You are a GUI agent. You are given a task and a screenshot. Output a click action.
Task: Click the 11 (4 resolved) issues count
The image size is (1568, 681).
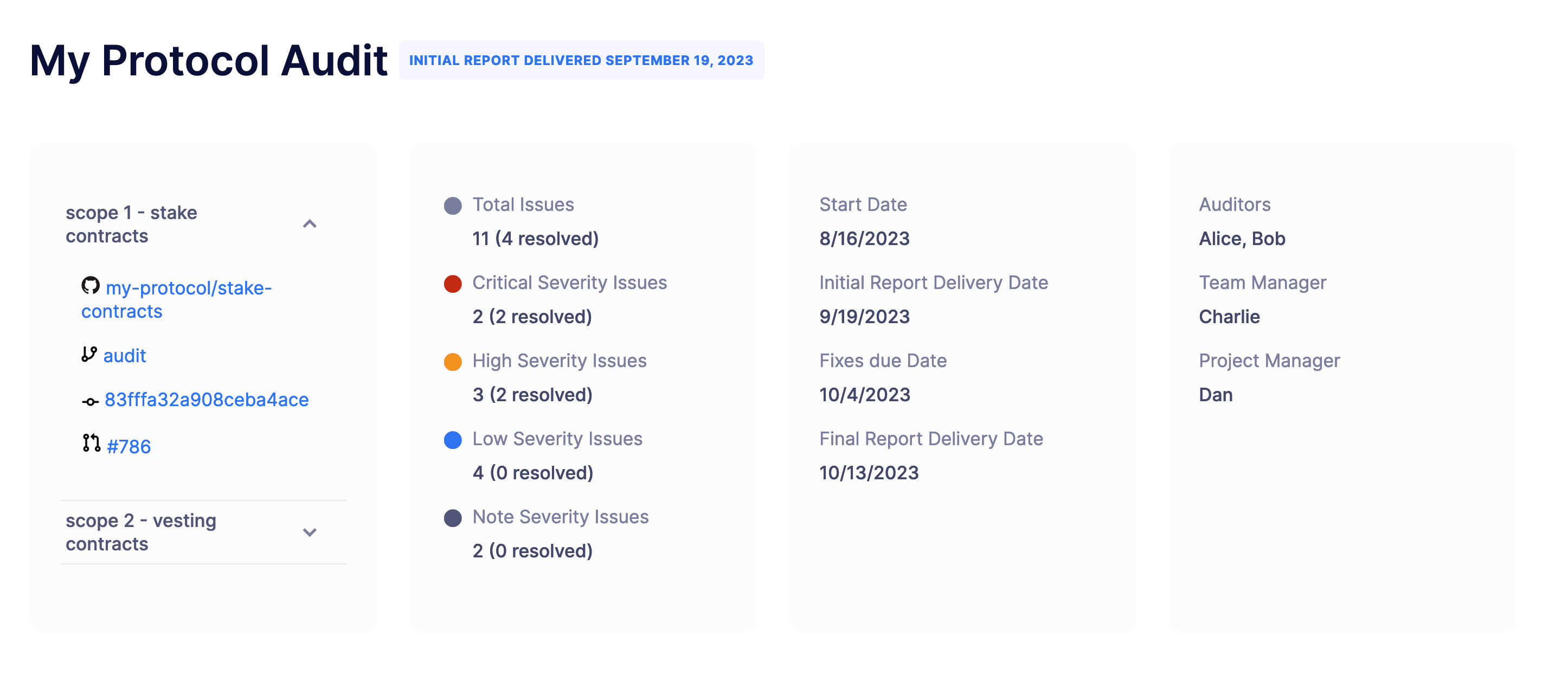point(535,239)
